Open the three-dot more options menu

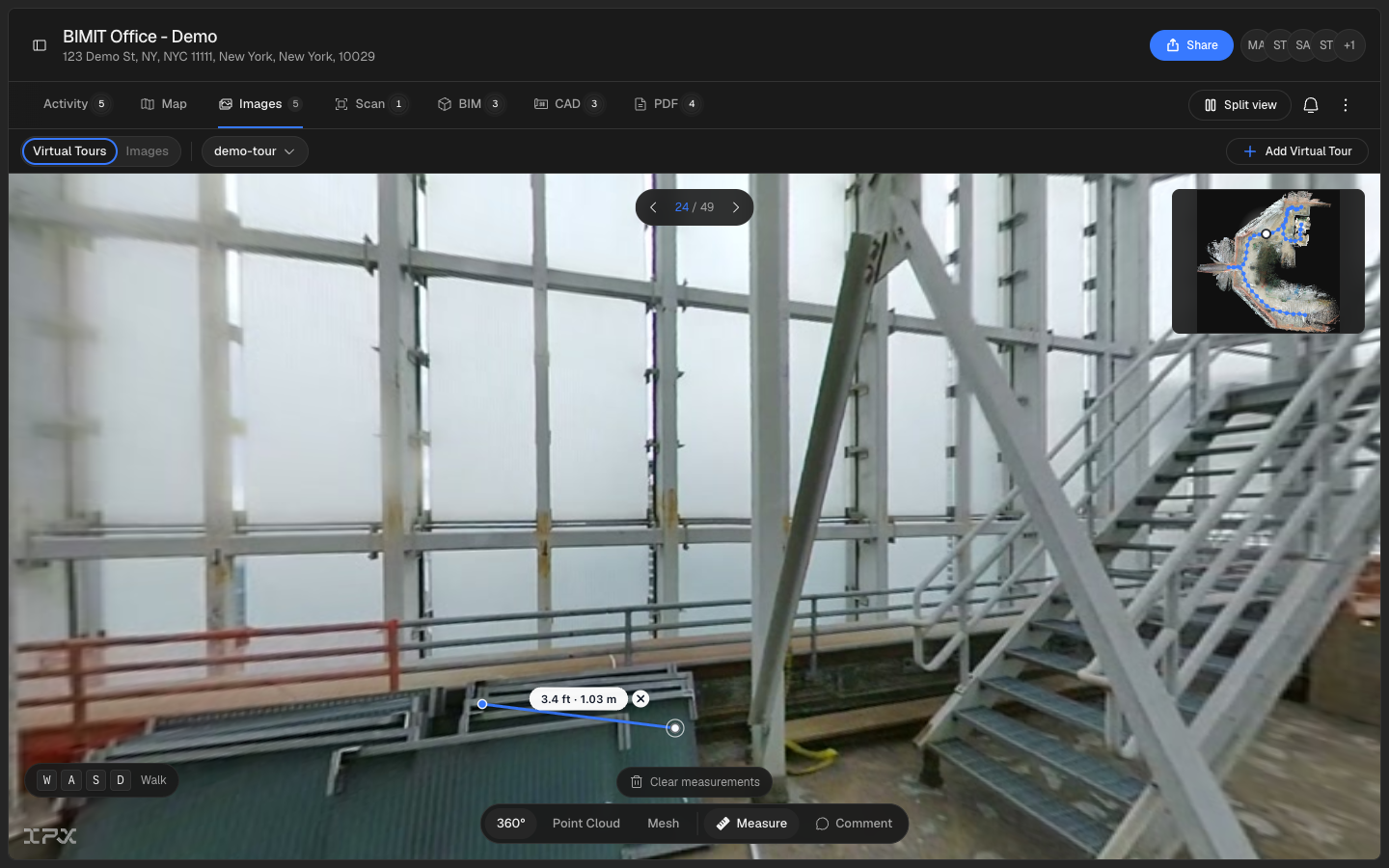pyautogui.click(x=1346, y=105)
